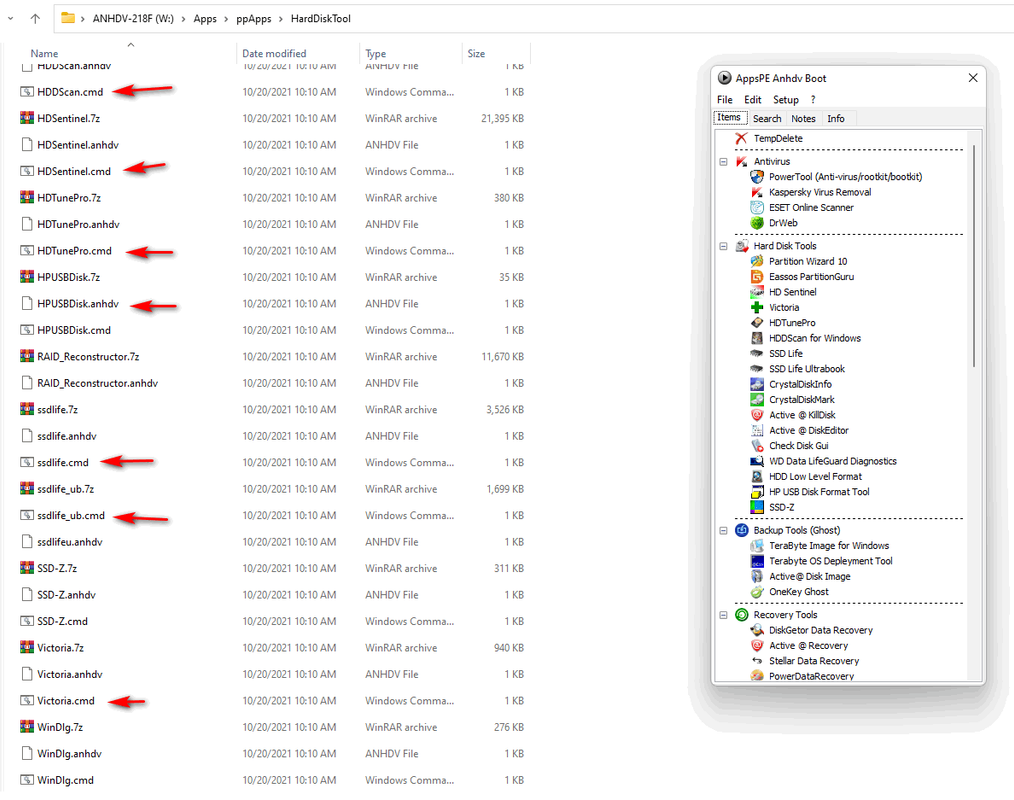Select ESET Online Scanner icon
This screenshot has height=800, width=1014.
point(757,208)
